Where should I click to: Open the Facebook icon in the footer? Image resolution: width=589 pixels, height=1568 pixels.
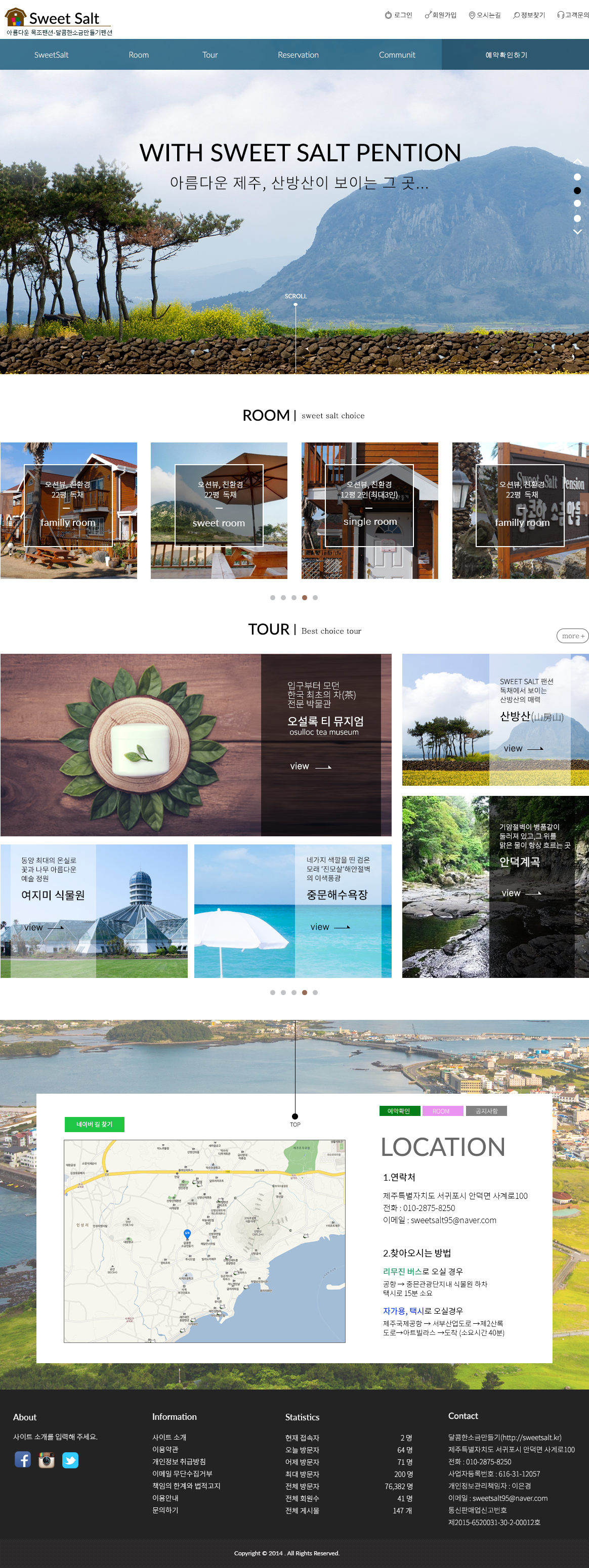[23, 1460]
